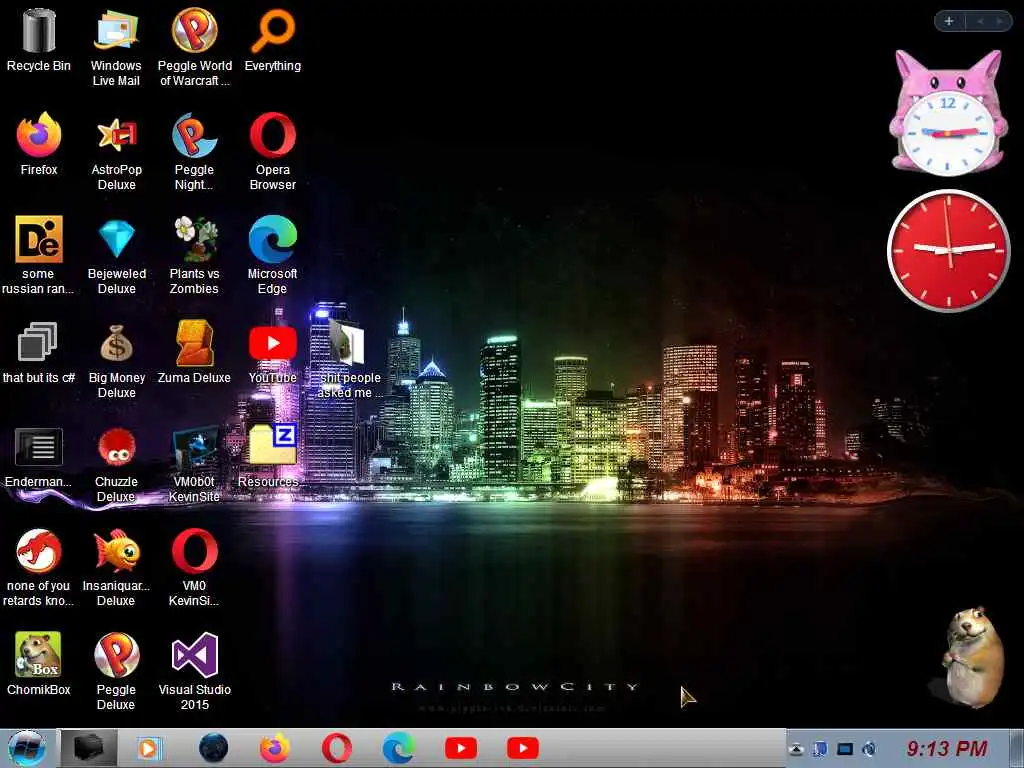
Task: Click the Windows Start orb button
Action: tap(27, 748)
